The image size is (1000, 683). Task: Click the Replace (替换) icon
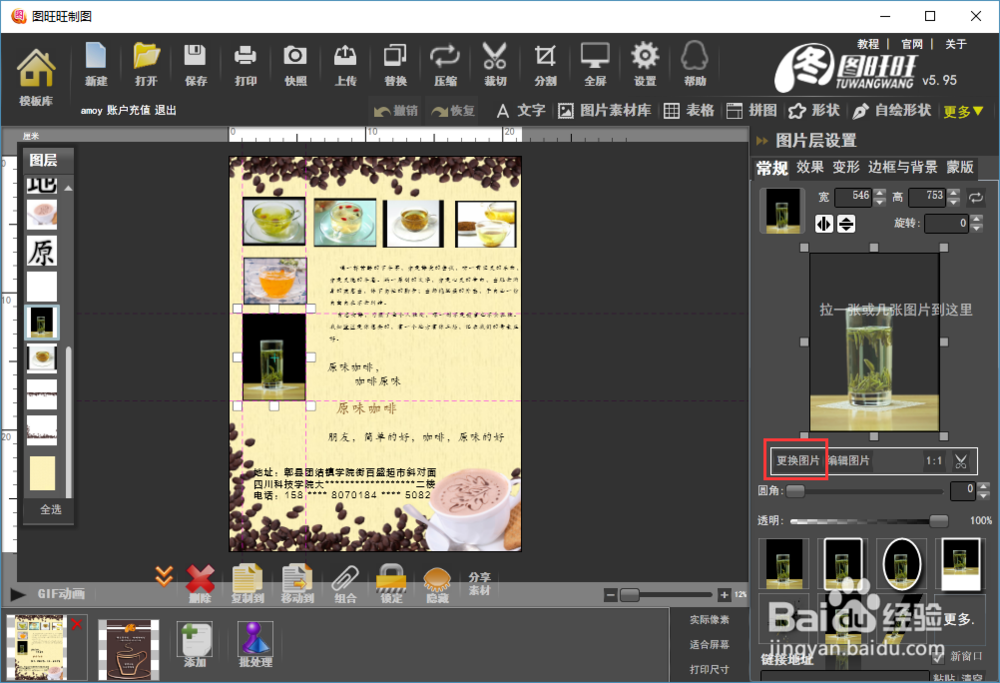[x=395, y=56]
